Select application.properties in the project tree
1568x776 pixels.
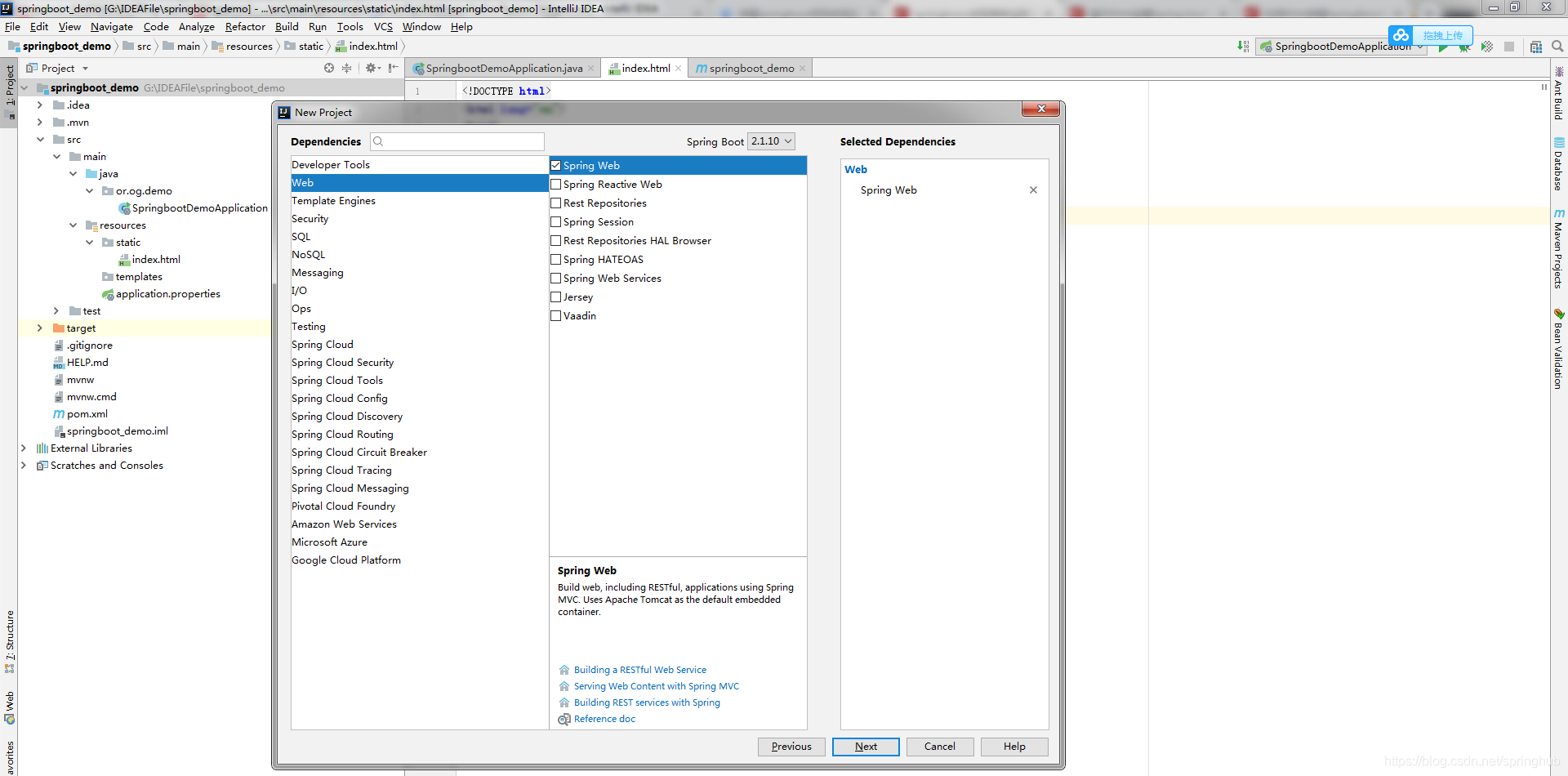click(167, 294)
